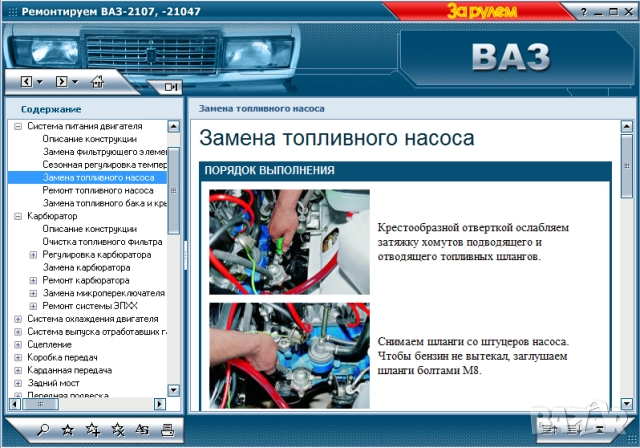Open the bookmarks star icon

pos(67,430)
